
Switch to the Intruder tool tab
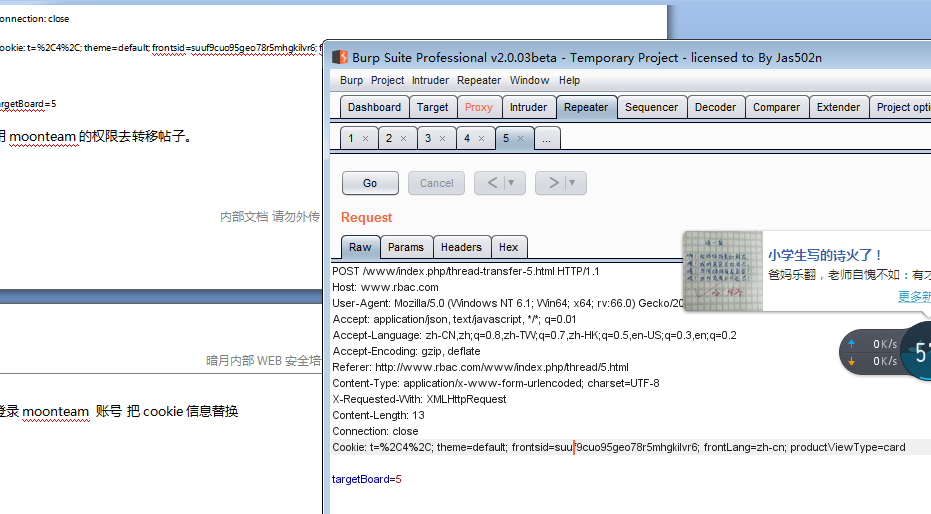coord(528,107)
